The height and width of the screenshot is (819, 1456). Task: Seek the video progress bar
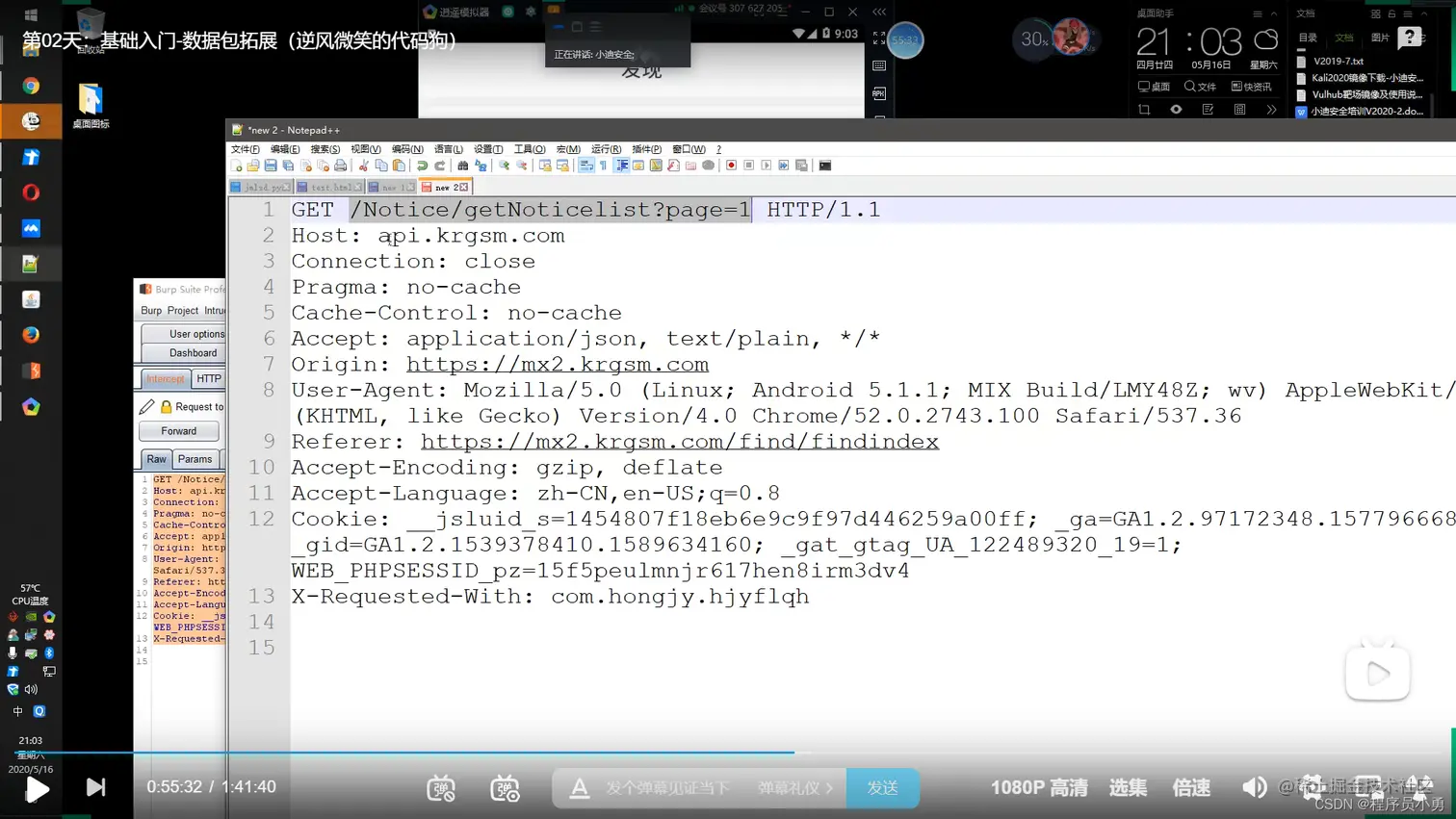click(728, 753)
